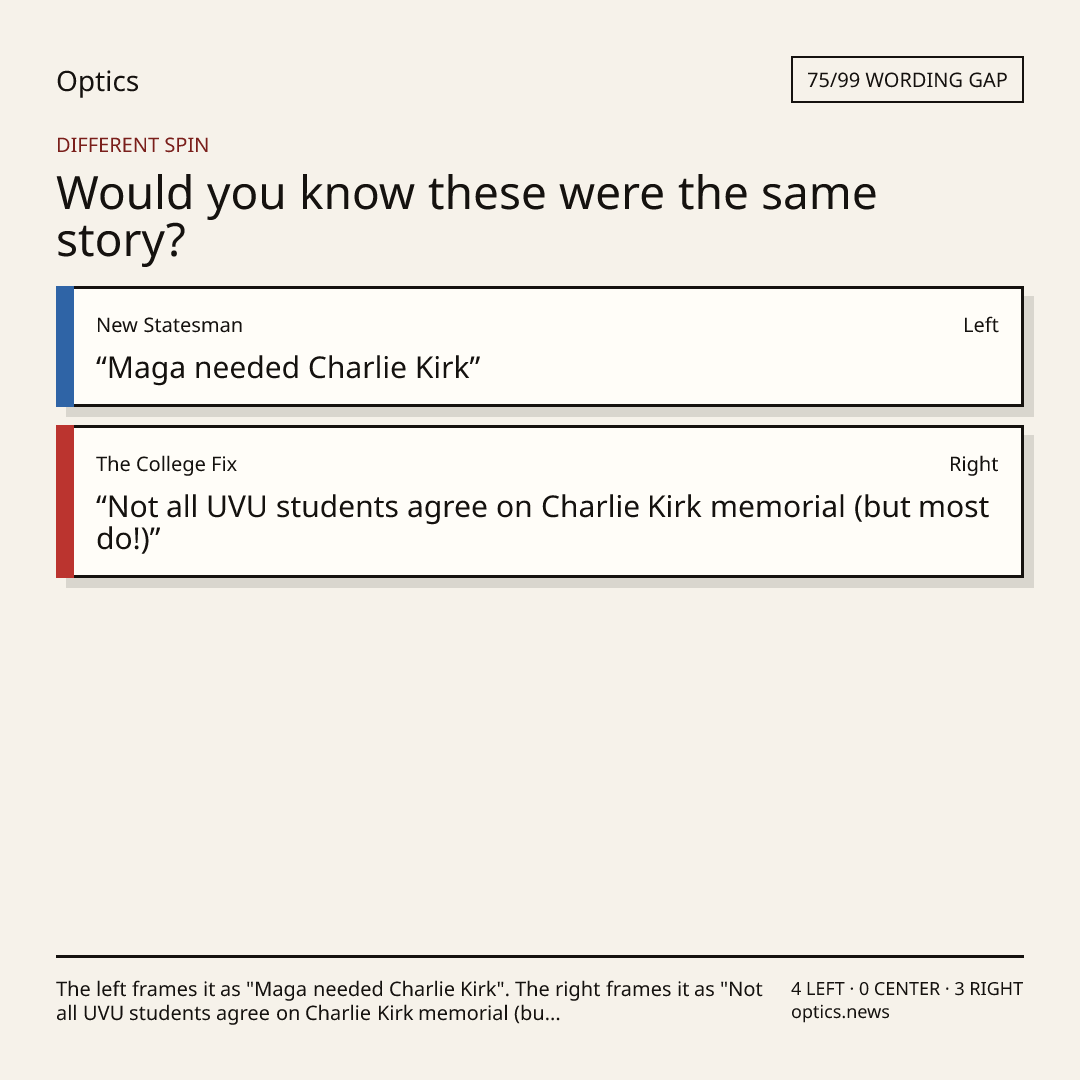The height and width of the screenshot is (1080, 1080).
Task: Click the 75/99 WORDING GAP badge
Action: click(907, 80)
